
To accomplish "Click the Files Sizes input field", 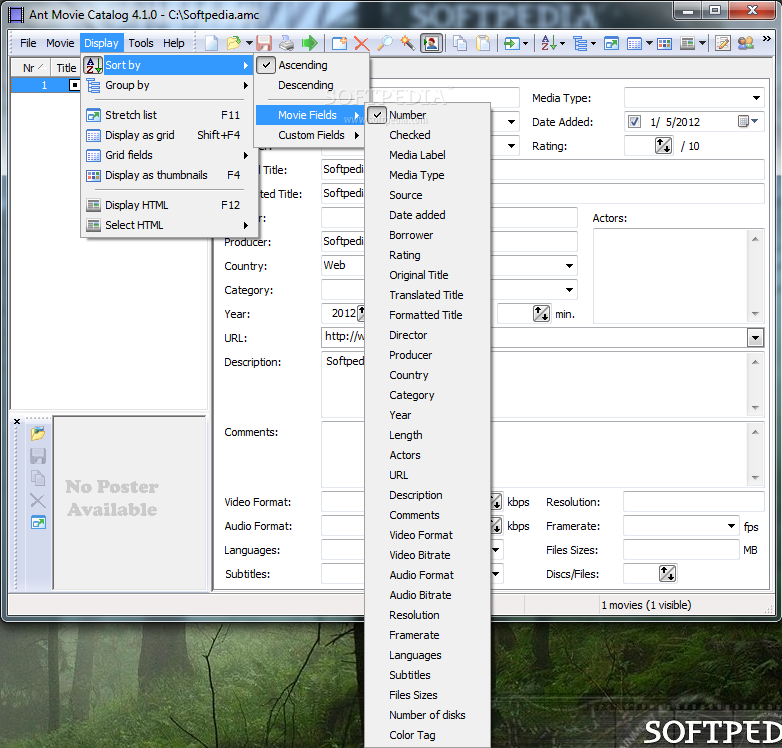I will [x=681, y=550].
